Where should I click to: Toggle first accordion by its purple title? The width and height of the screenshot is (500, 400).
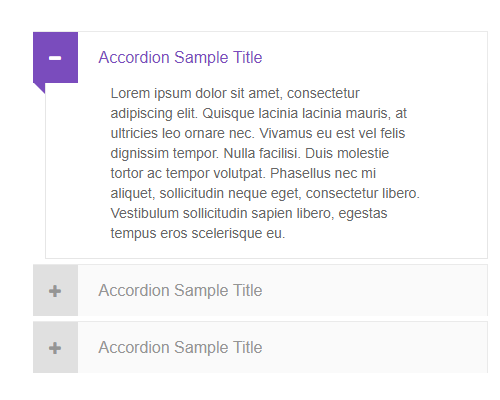180,57
